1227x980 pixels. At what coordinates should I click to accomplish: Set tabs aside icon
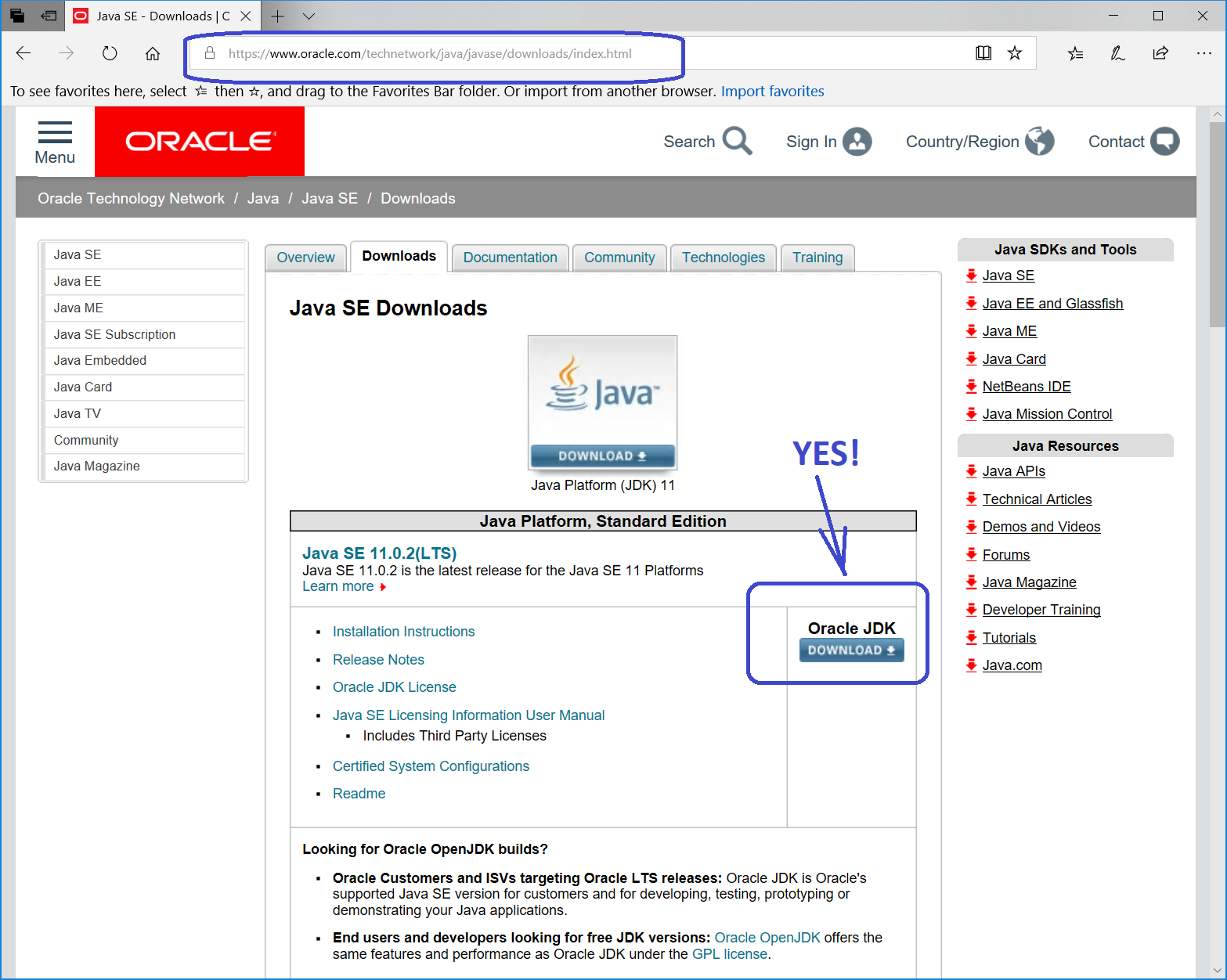pos(49,16)
